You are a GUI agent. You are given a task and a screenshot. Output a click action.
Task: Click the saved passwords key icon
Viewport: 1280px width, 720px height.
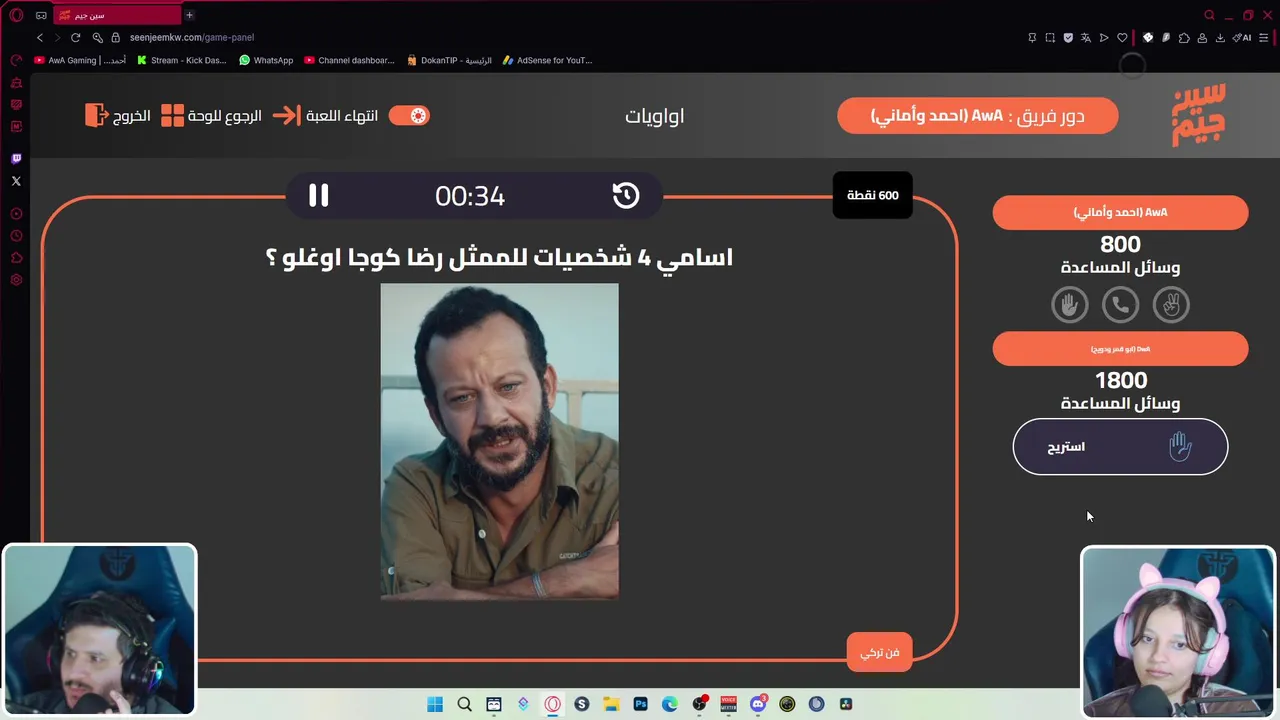(97, 37)
